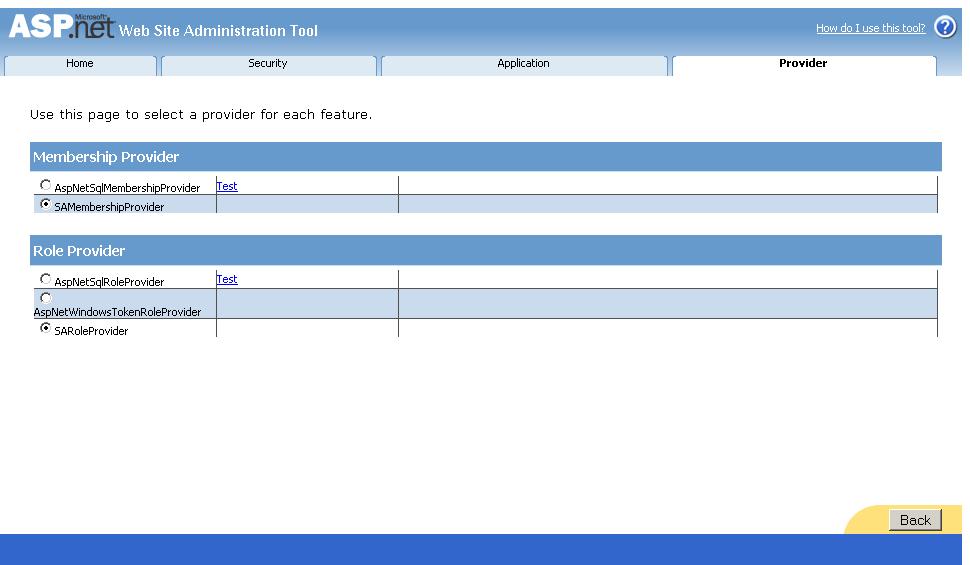Click the AspNetWindowsTokenRoleProvider label text
The width and height of the screenshot is (970, 565).
[x=118, y=313]
